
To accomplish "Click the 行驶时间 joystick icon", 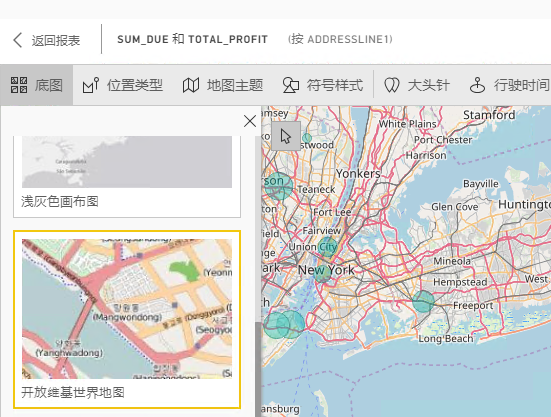I will pyautogui.click(x=477, y=85).
